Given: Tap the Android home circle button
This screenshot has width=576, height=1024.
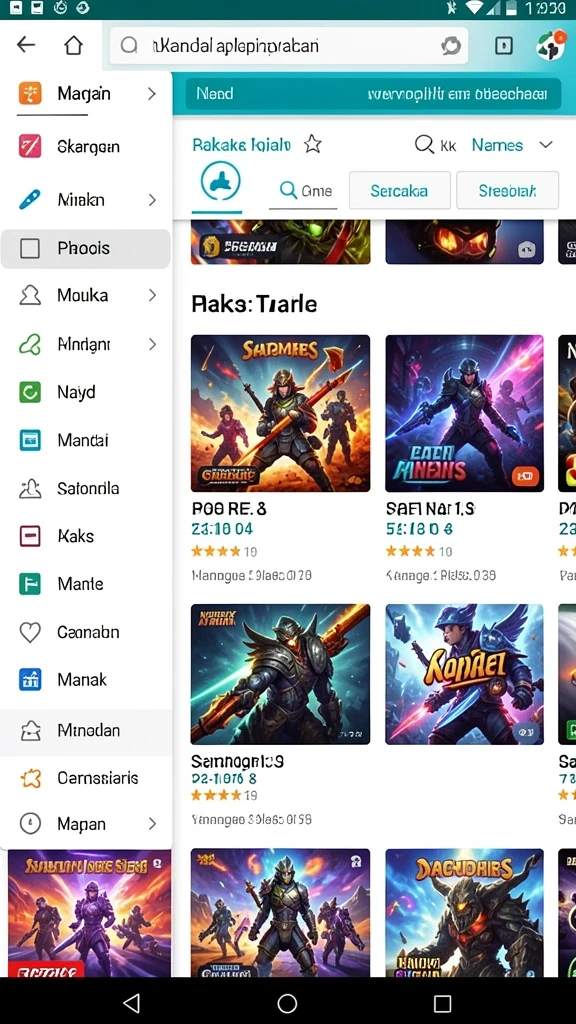Looking at the screenshot, I should tap(287, 1002).
